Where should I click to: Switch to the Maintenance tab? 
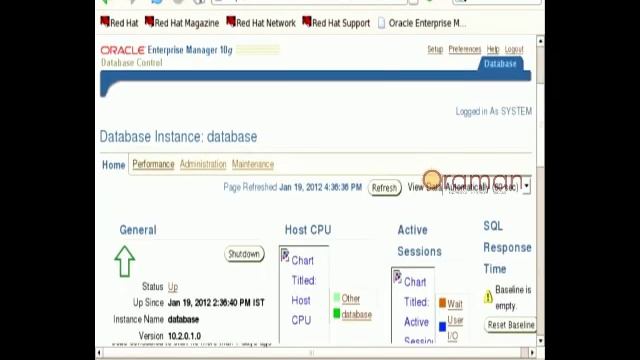(253, 164)
